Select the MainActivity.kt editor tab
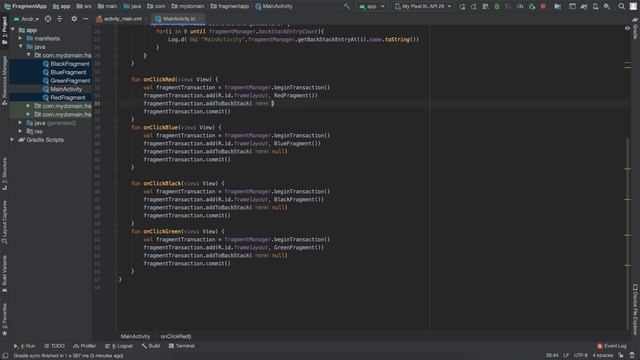 178,19
